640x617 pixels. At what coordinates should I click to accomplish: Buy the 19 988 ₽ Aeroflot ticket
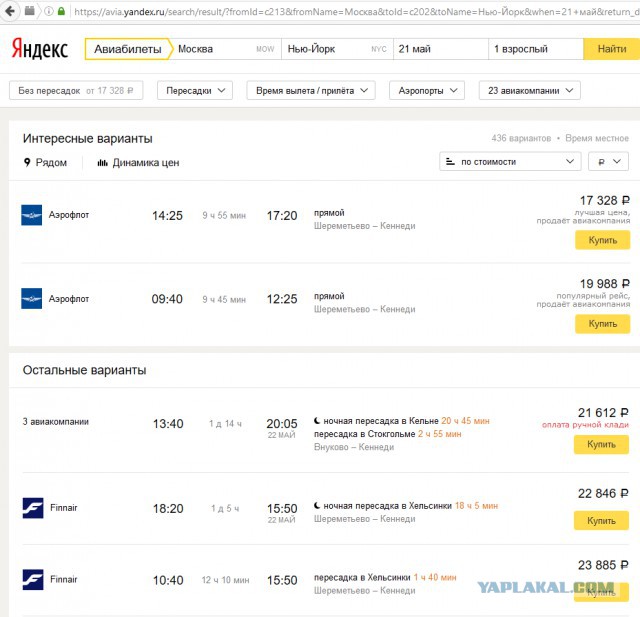(x=602, y=324)
